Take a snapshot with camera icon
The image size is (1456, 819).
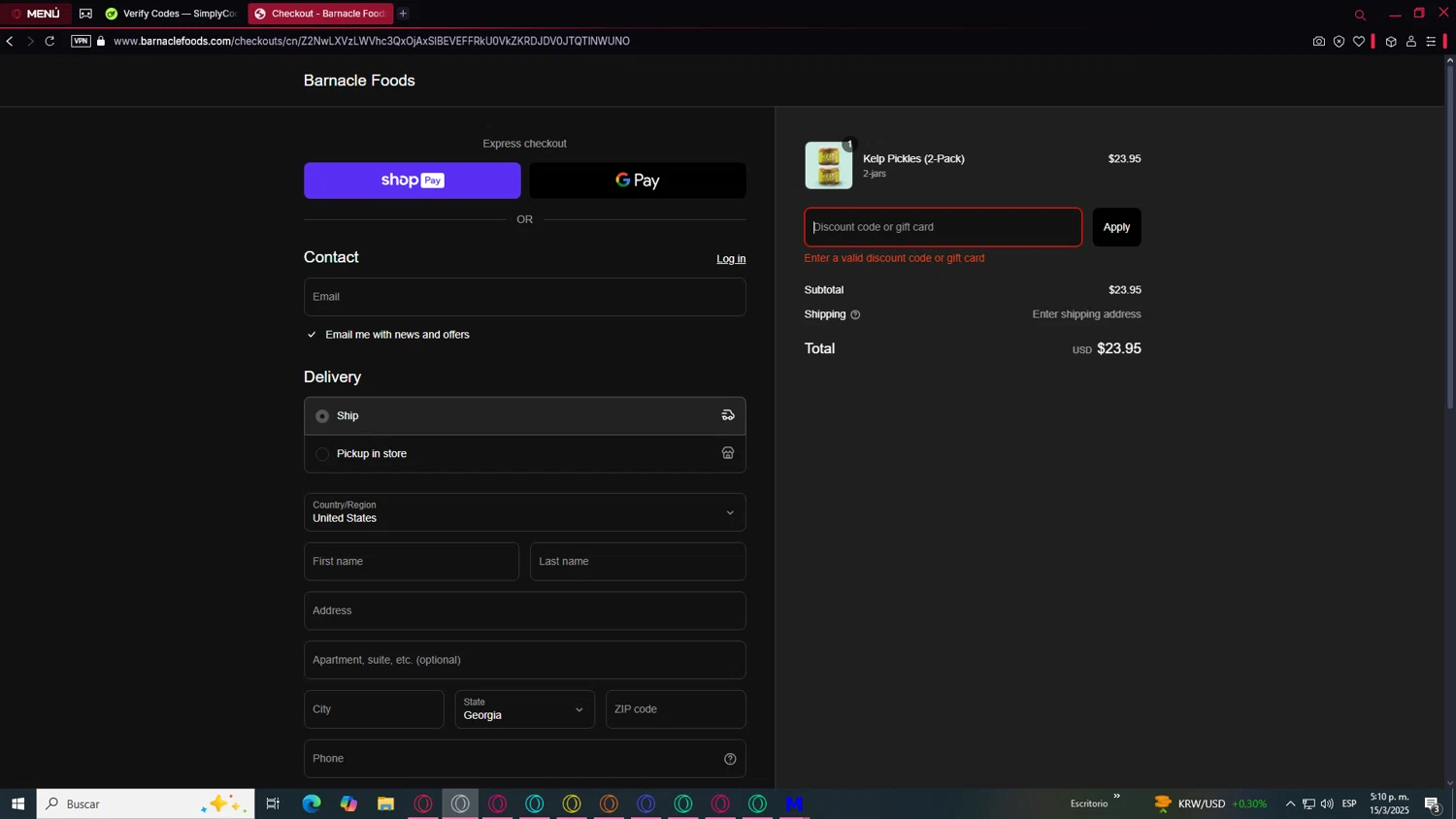1318,41
